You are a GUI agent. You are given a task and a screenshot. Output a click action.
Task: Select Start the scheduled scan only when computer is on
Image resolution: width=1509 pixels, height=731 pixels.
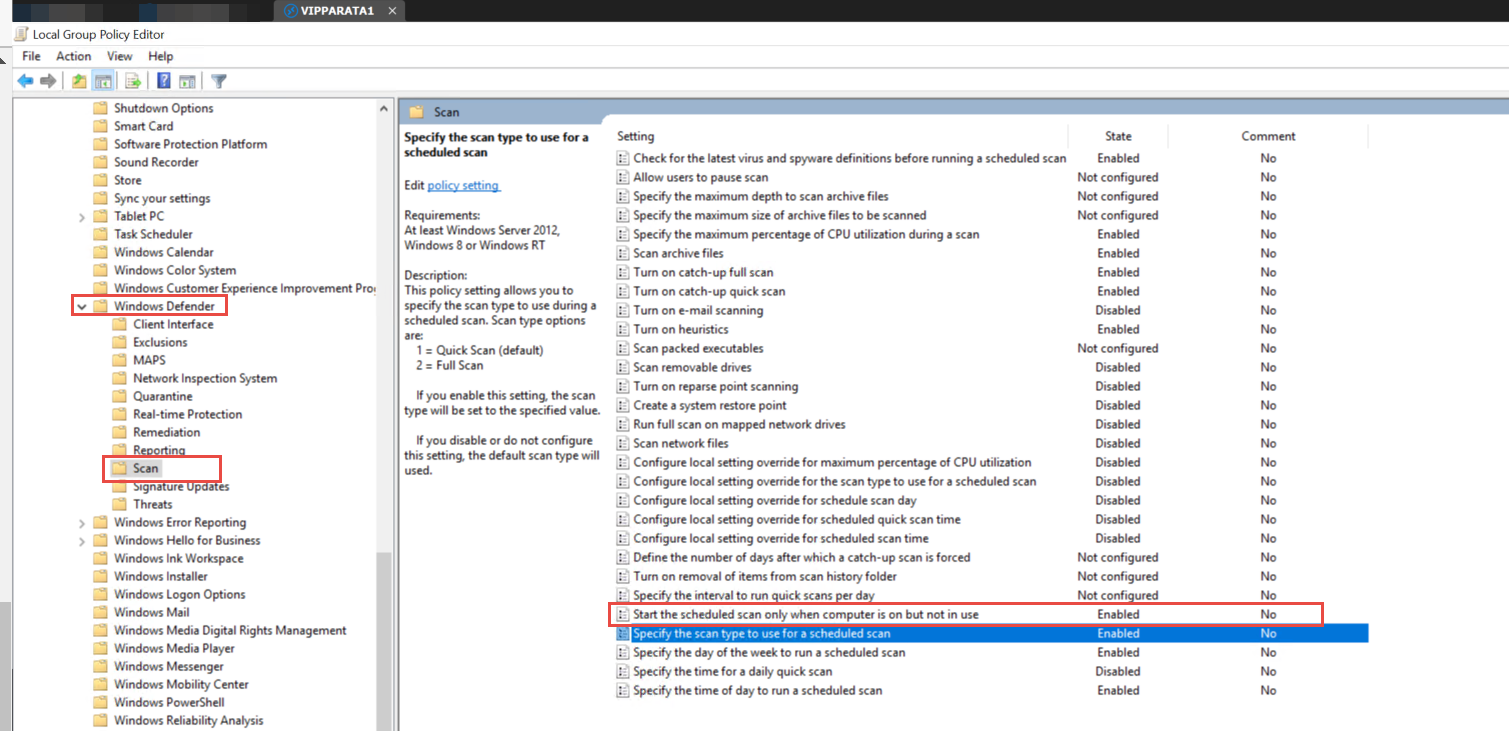[x=806, y=614]
